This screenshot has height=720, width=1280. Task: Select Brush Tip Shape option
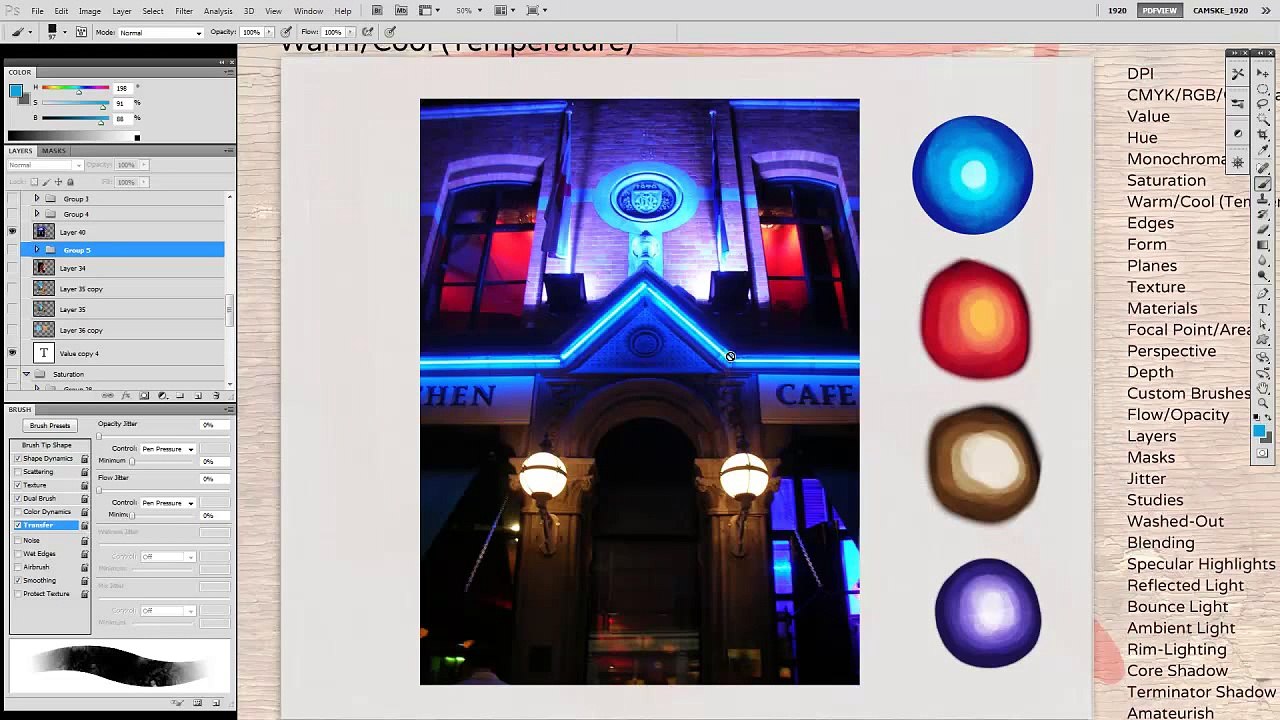click(47, 445)
